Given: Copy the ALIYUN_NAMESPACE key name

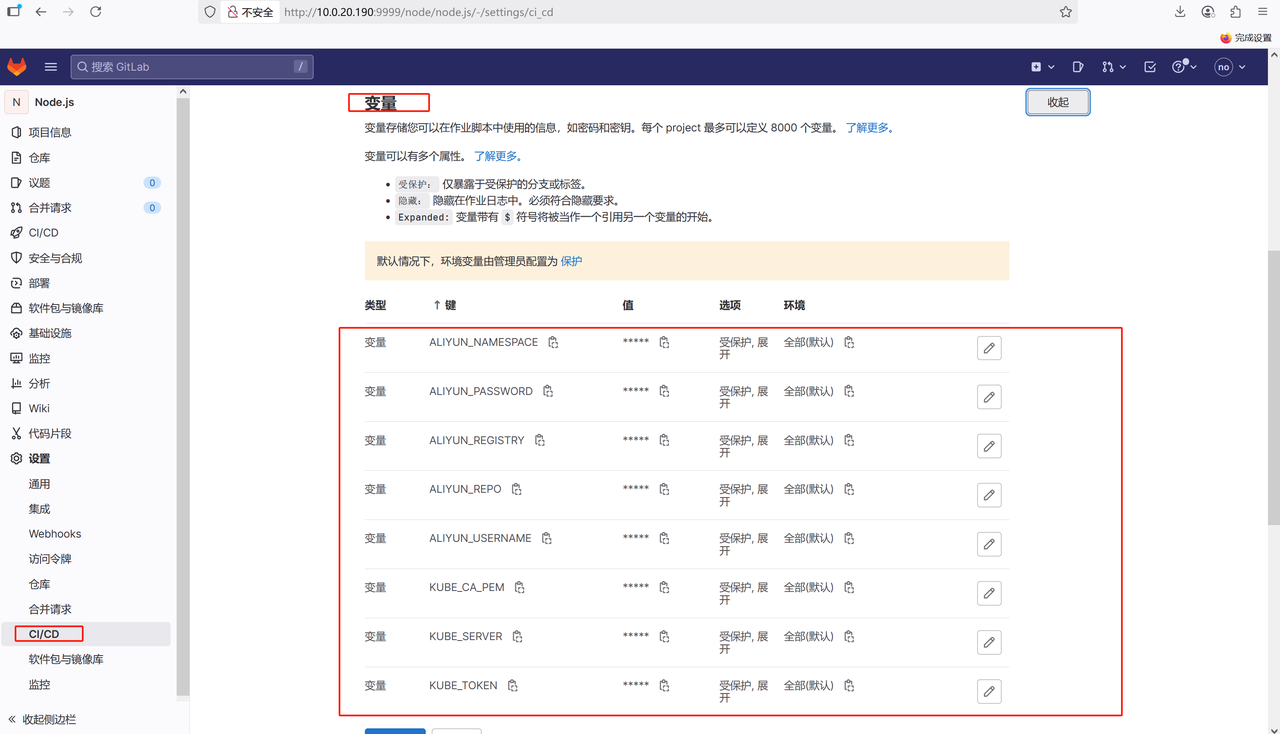Looking at the screenshot, I should pyautogui.click(x=553, y=342).
